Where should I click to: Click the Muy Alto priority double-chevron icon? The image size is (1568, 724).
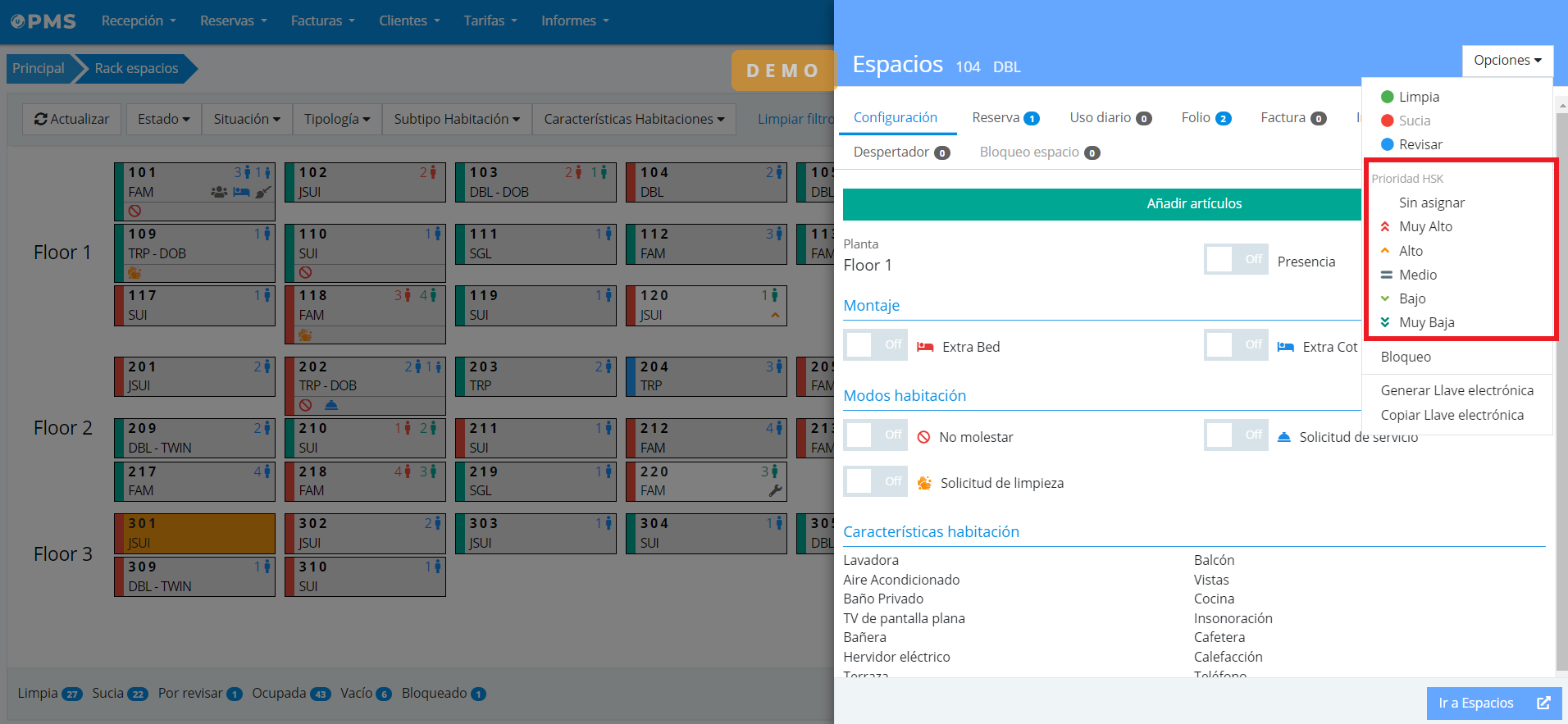tap(1385, 227)
